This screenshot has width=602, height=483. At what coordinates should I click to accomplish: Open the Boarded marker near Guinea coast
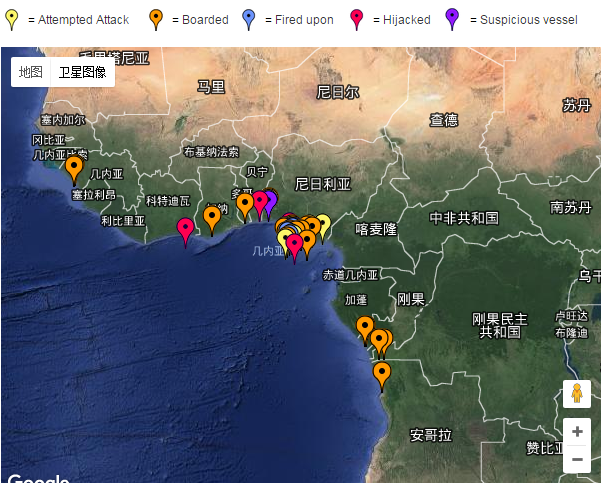point(73,166)
